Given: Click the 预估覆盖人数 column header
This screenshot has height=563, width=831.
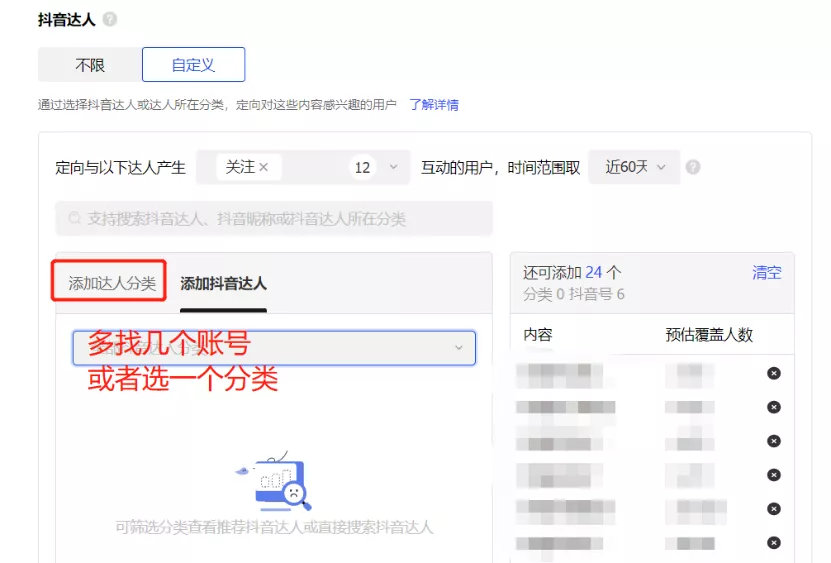Looking at the screenshot, I should point(709,335).
